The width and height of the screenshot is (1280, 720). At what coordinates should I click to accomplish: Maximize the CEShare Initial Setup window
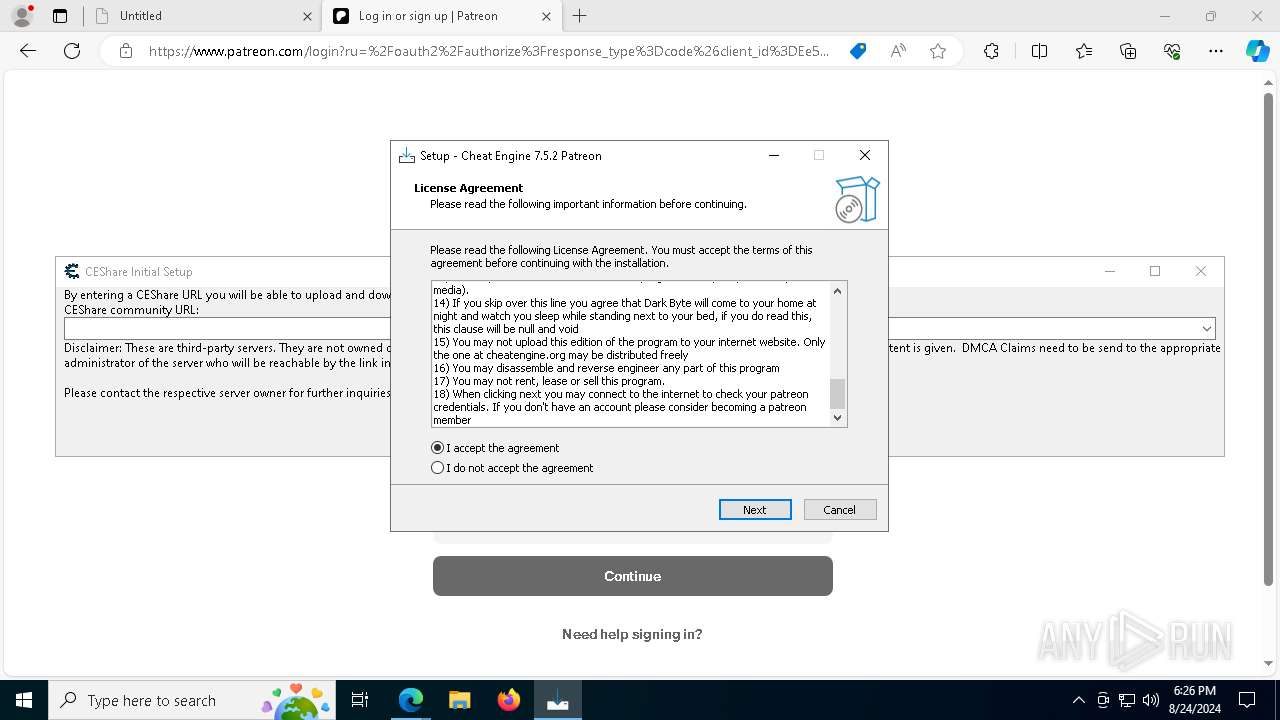[x=1155, y=271]
